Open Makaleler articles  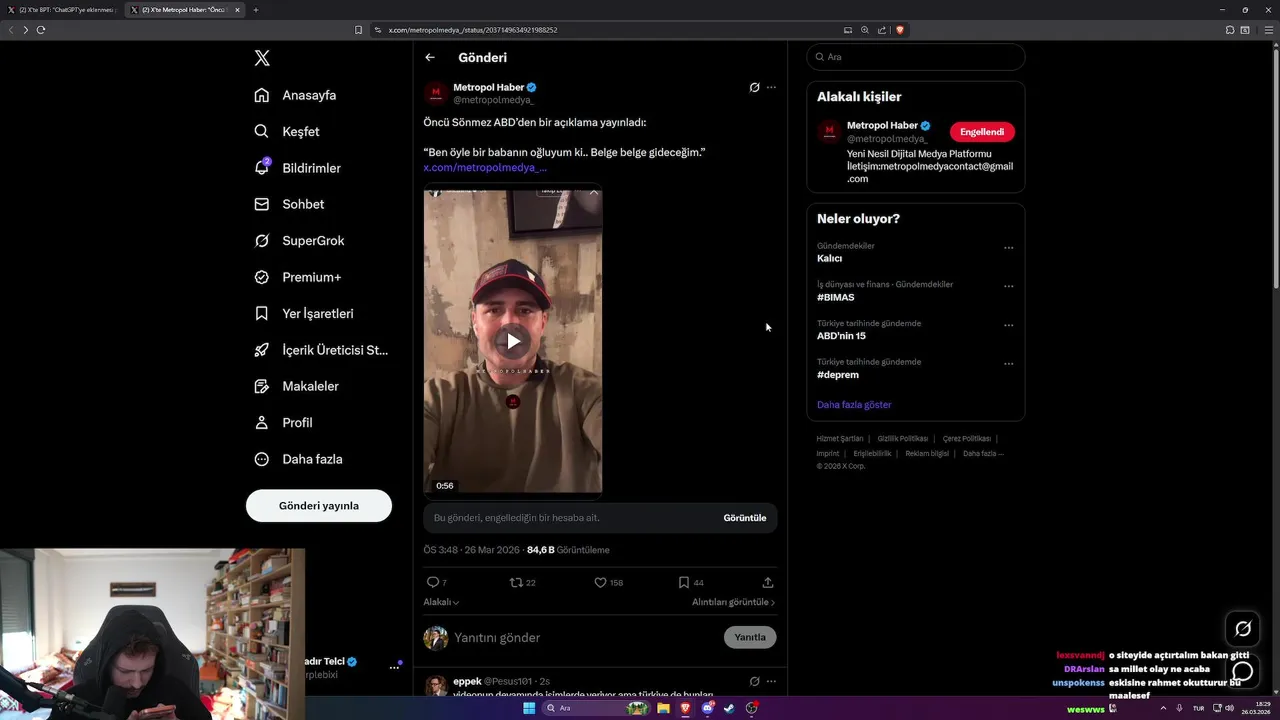(x=296, y=386)
